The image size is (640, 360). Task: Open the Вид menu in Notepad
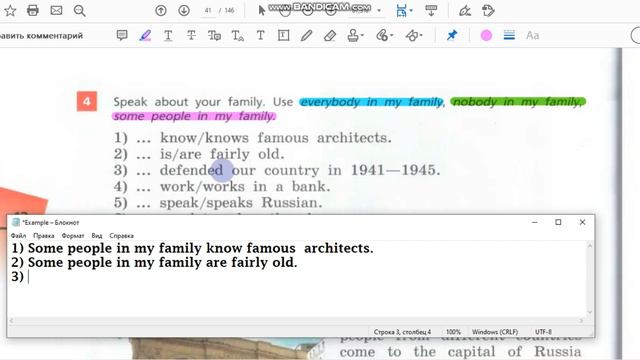pyautogui.click(x=97, y=236)
